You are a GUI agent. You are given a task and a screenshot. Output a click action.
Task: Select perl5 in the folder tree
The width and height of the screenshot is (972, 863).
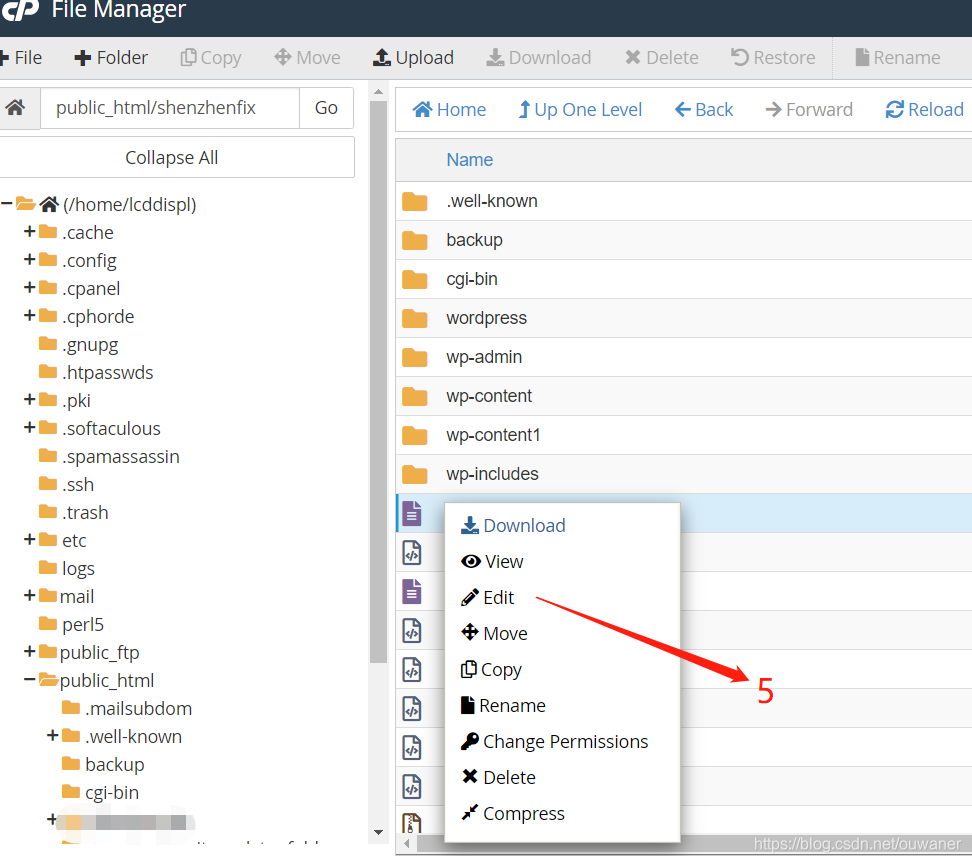(x=82, y=624)
